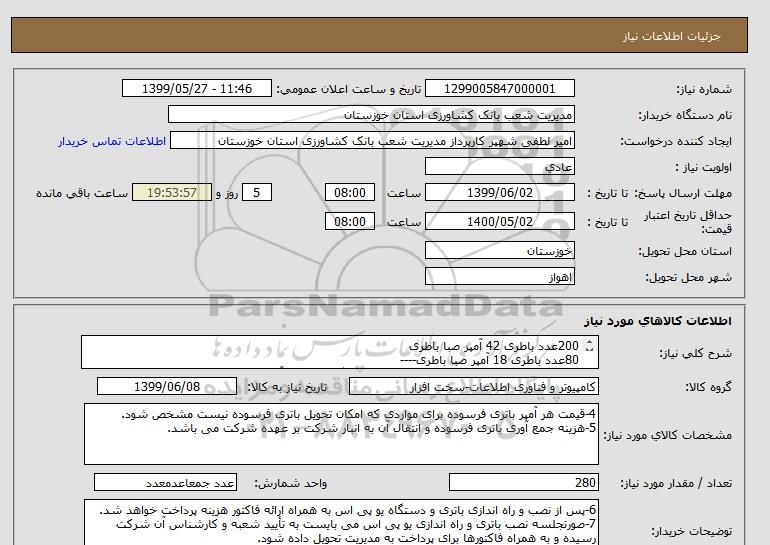This screenshot has width=770, height=545.
Task: Click the اطلاعات کالاهای مورد نیاز section heading
Action: click(x=658, y=321)
